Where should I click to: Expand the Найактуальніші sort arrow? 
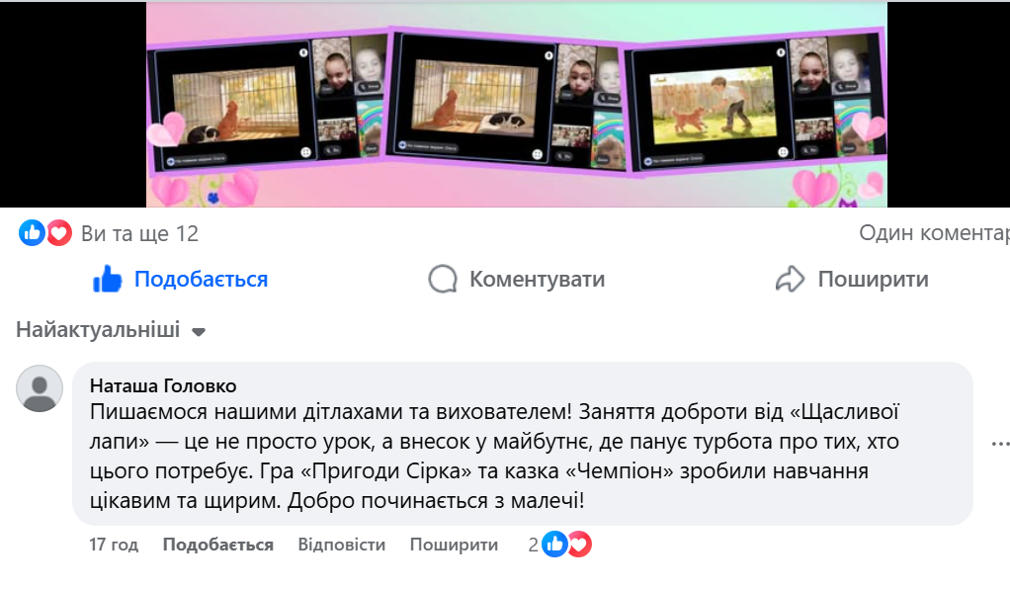point(198,332)
